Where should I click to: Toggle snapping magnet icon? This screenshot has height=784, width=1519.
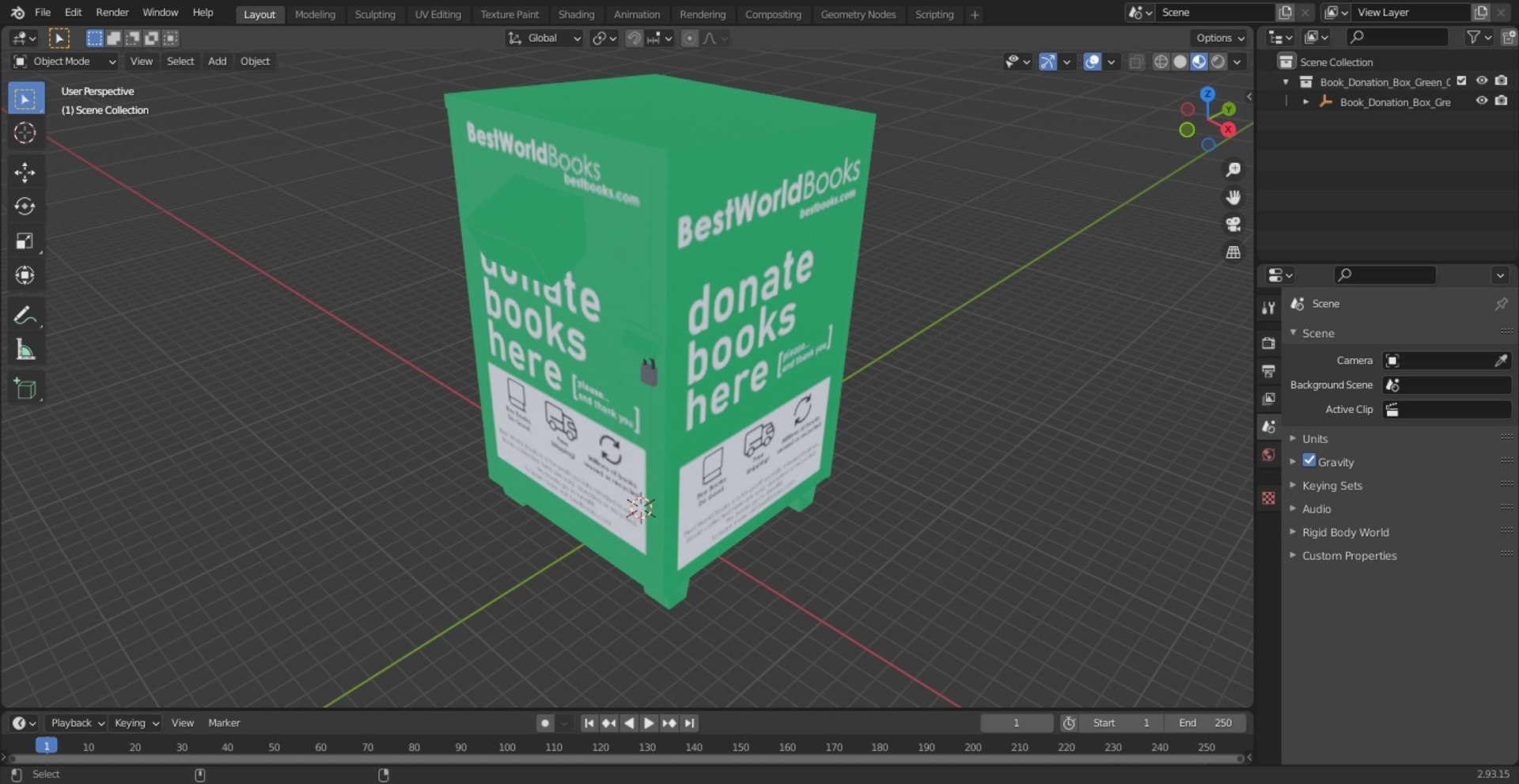pos(634,38)
